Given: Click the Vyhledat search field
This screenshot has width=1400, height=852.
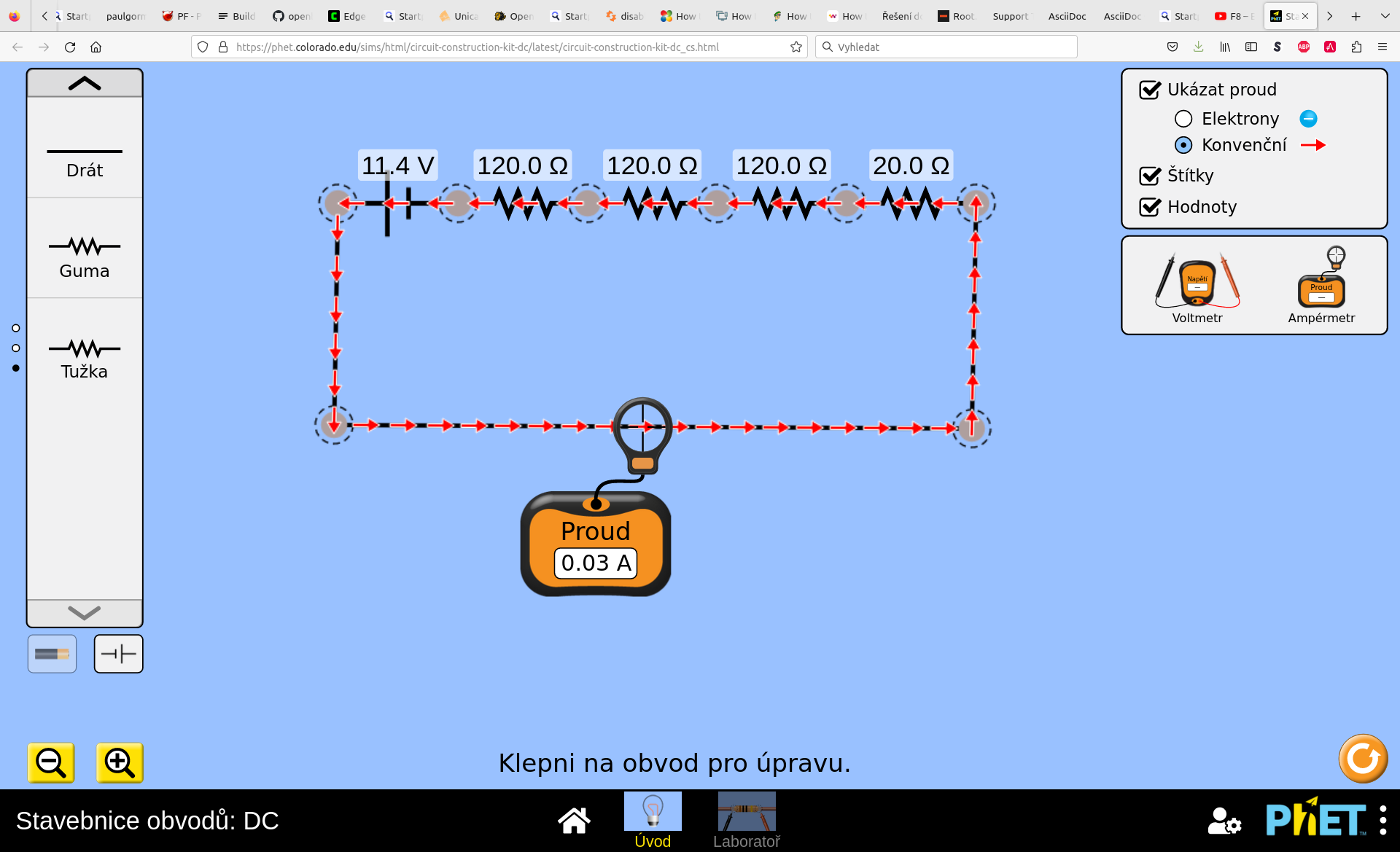Looking at the screenshot, I should [x=948, y=47].
